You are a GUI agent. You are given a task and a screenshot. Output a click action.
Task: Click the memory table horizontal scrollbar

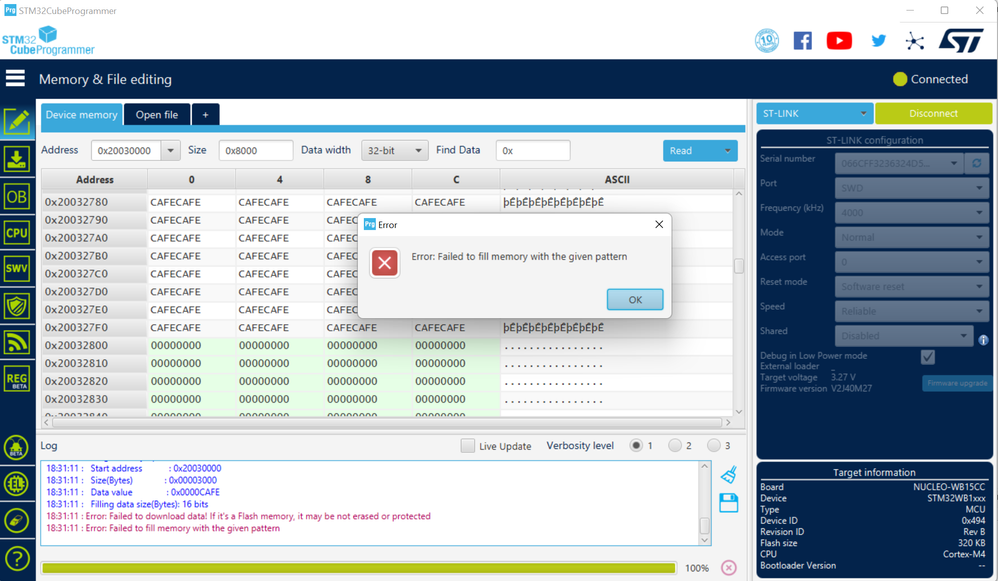388,422
